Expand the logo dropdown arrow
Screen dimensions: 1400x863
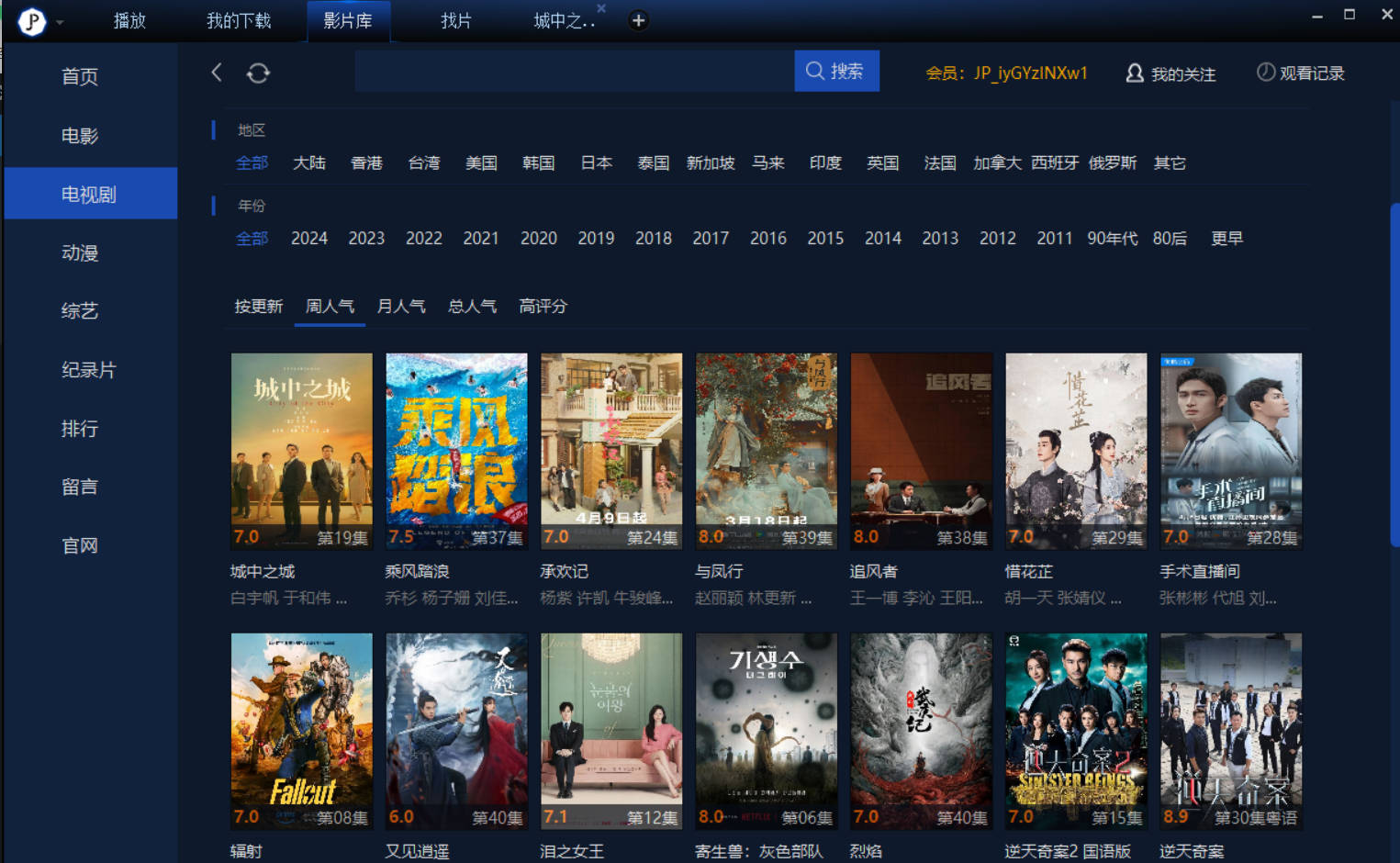tap(60, 22)
